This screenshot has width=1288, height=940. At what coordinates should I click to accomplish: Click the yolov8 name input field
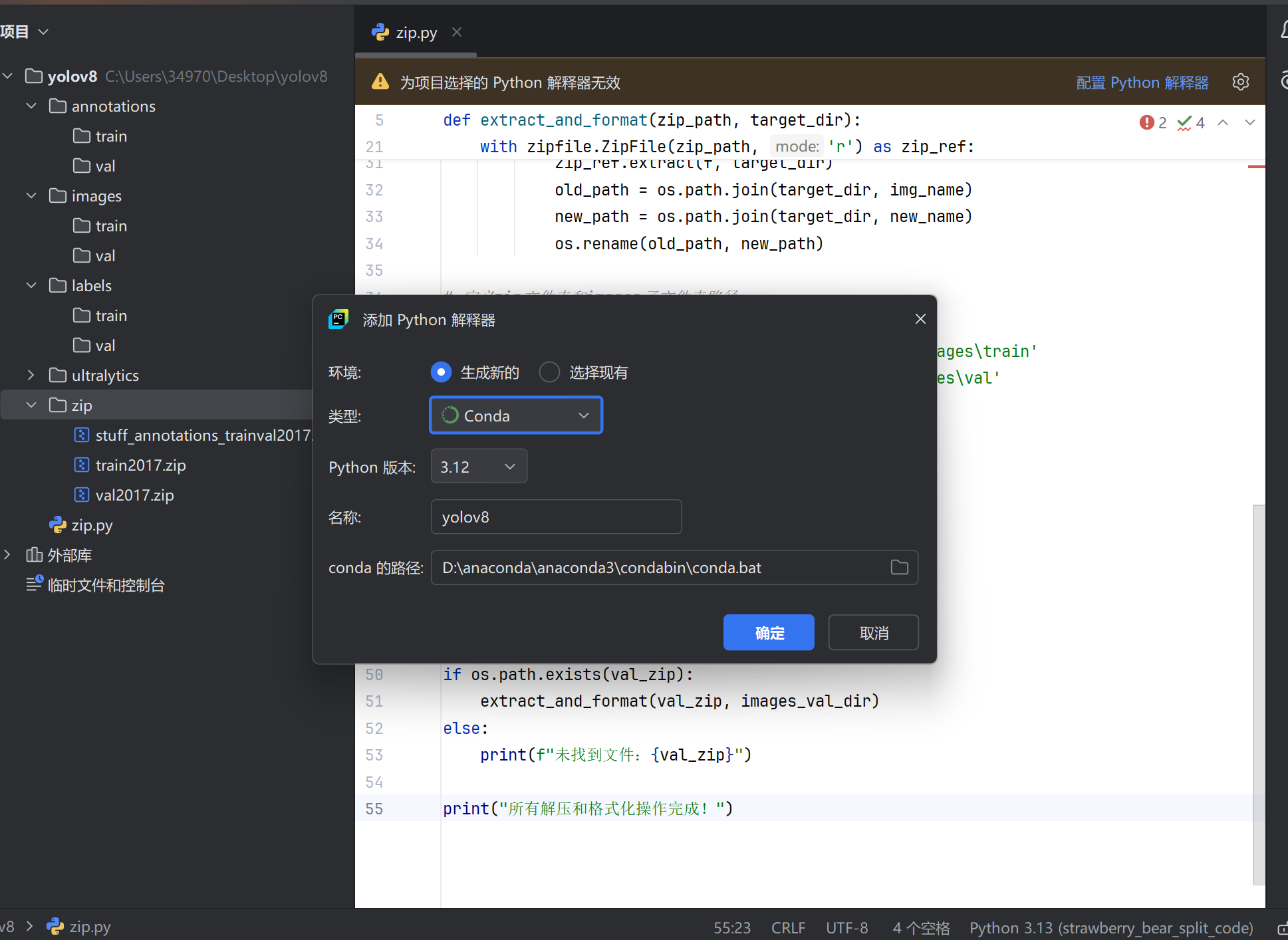(x=556, y=517)
